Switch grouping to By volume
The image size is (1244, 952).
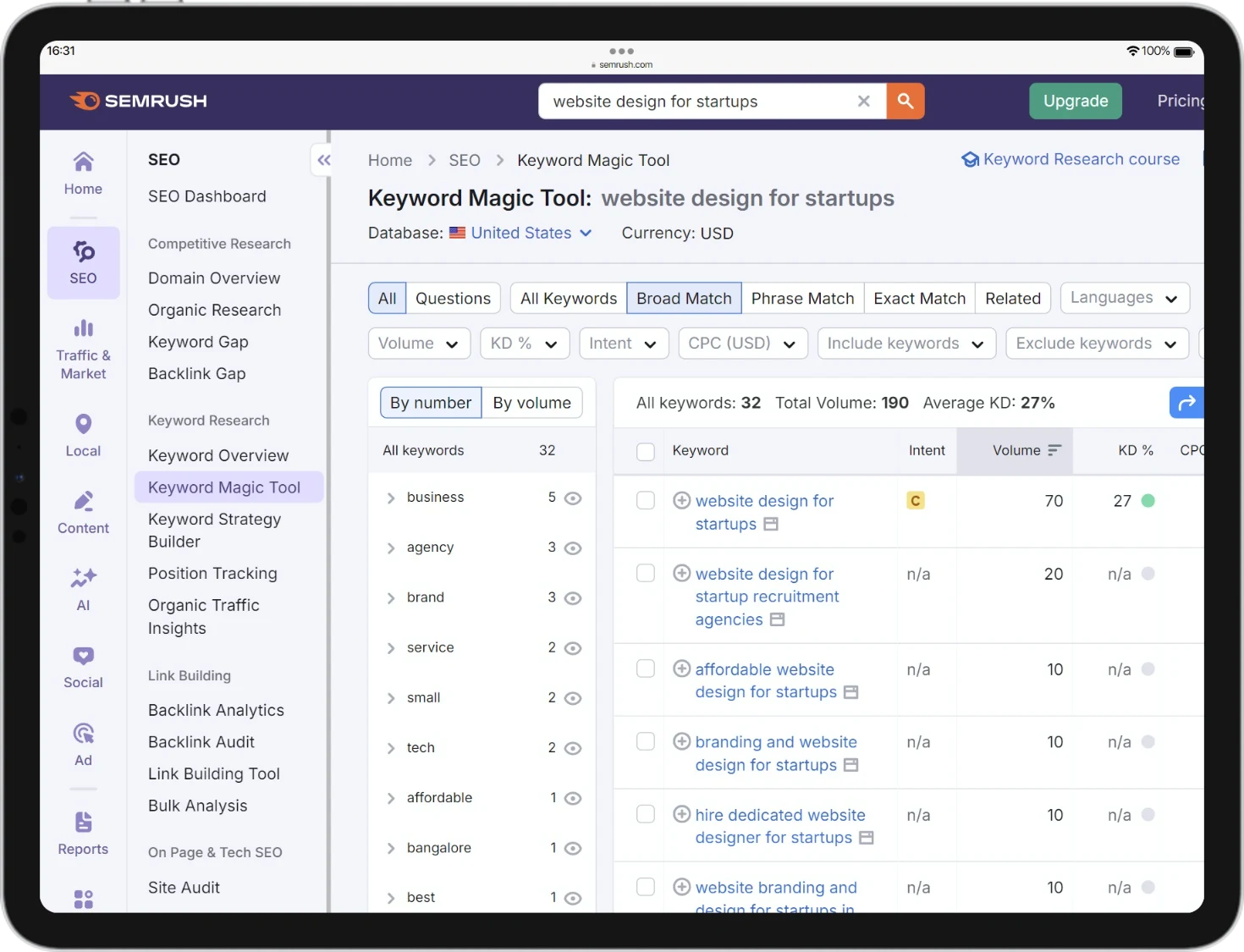point(532,403)
